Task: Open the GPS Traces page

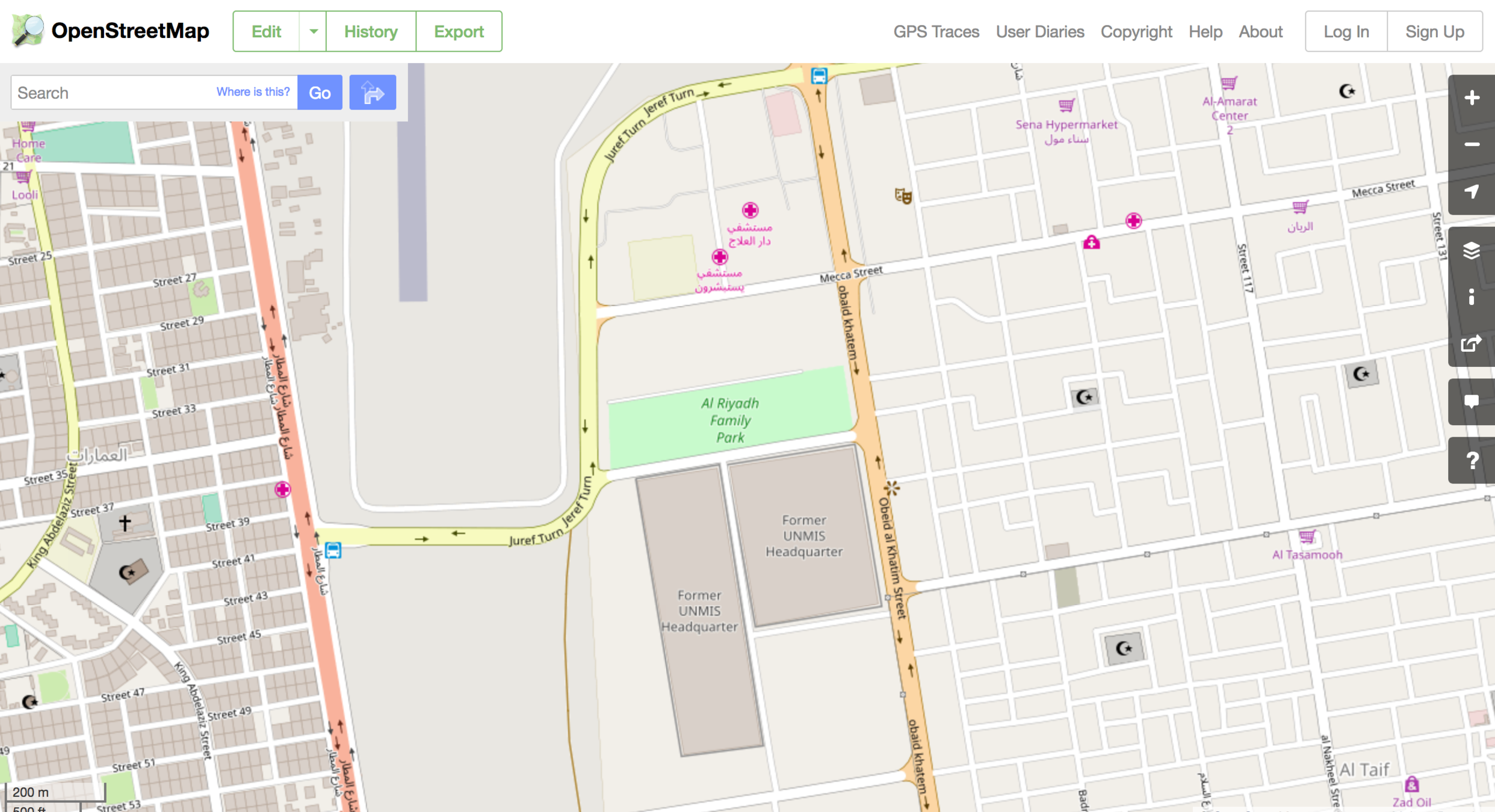Action: [936, 31]
